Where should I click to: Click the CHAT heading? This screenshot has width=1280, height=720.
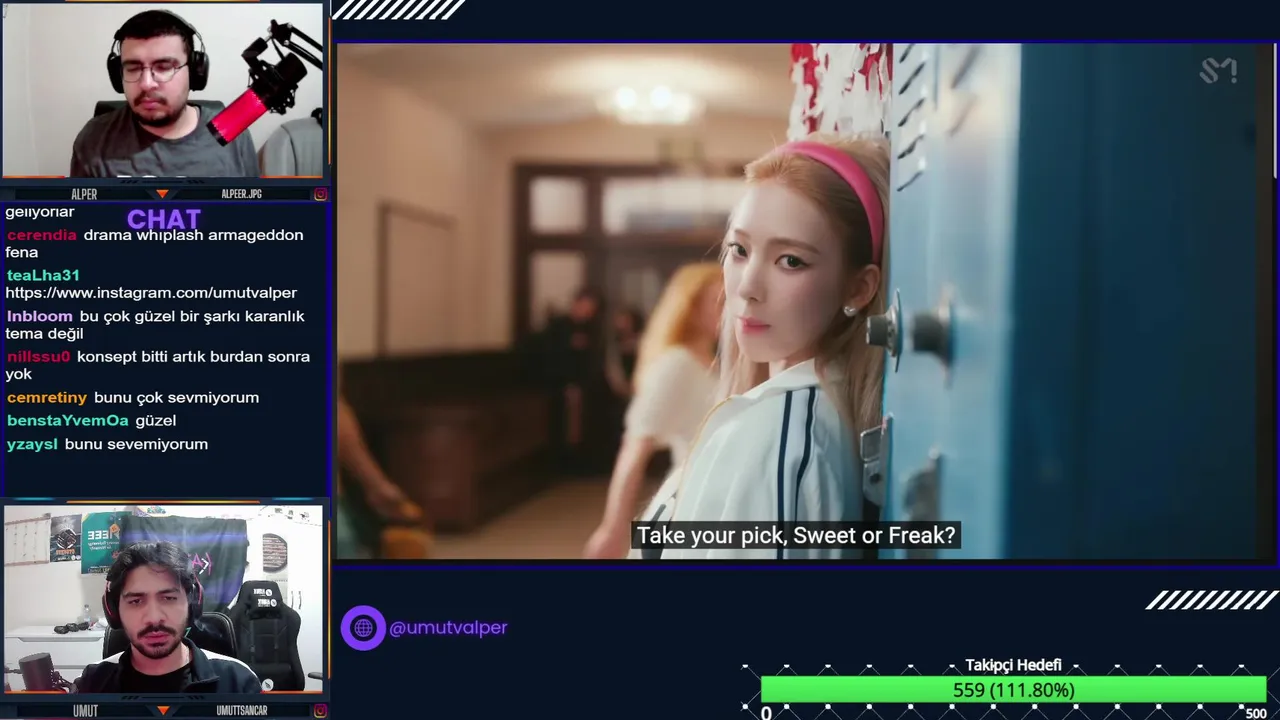coord(164,219)
